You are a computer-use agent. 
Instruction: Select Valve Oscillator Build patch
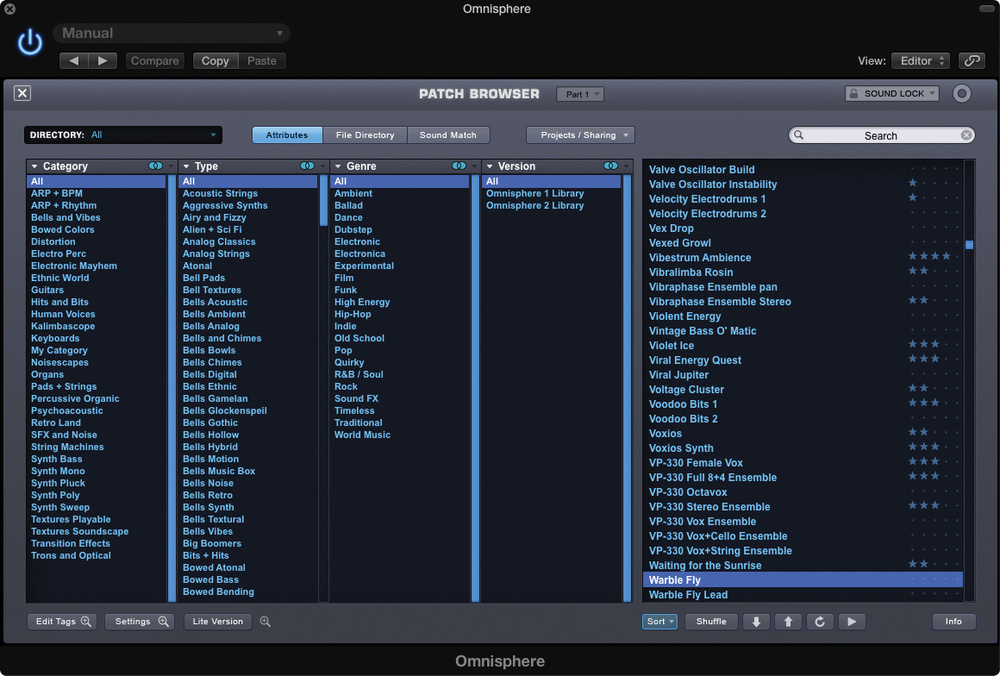pos(702,169)
